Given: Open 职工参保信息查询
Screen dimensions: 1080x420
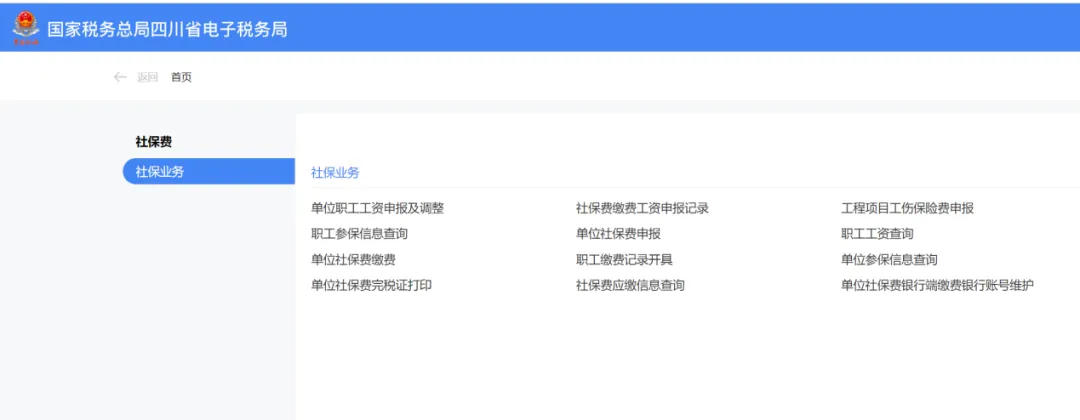Looking at the screenshot, I should (359, 234).
